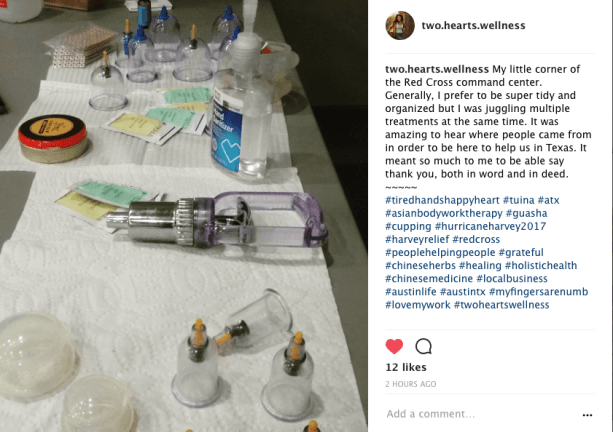Open the #localbusiness hashtag
The width and height of the screenshot is (613, 432).
(x=512, y=279)
